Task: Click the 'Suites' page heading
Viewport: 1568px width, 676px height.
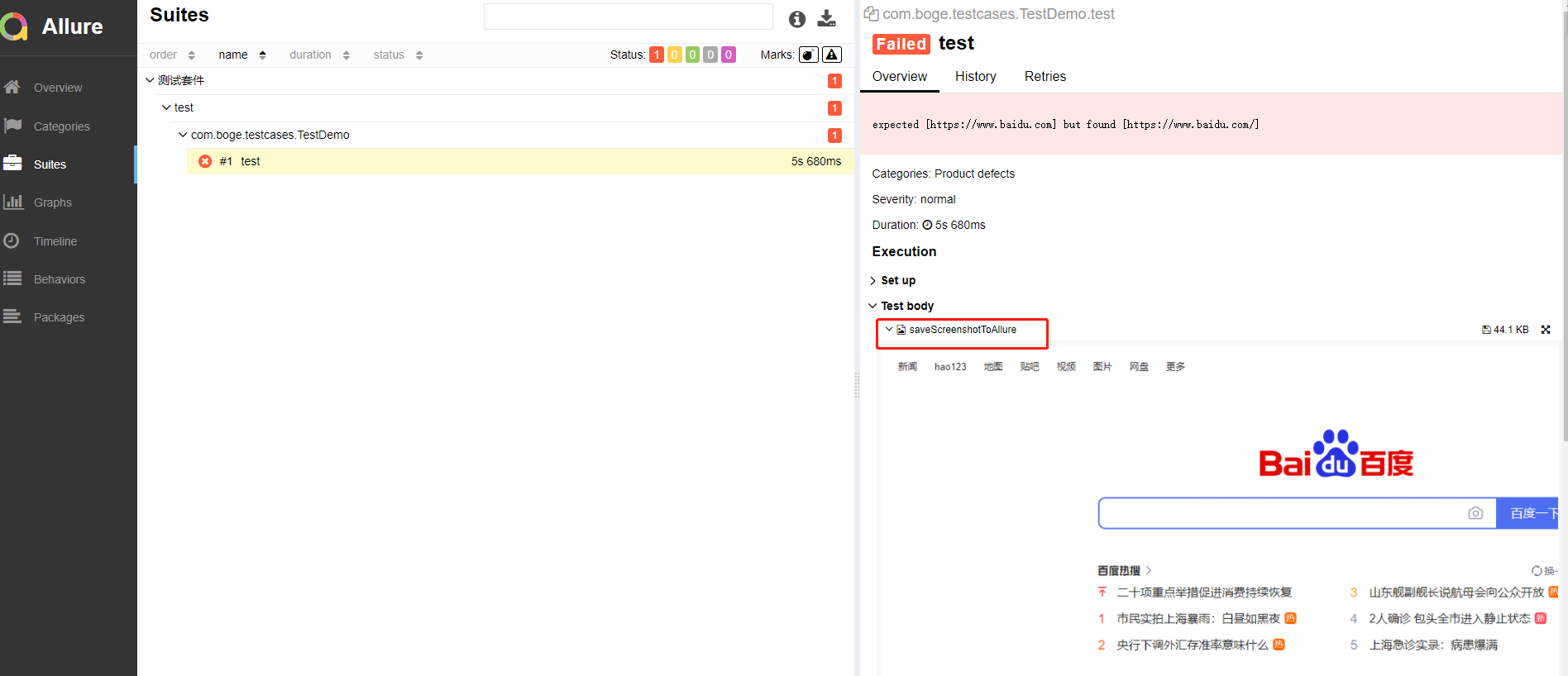Action: [x=179, y=15]
